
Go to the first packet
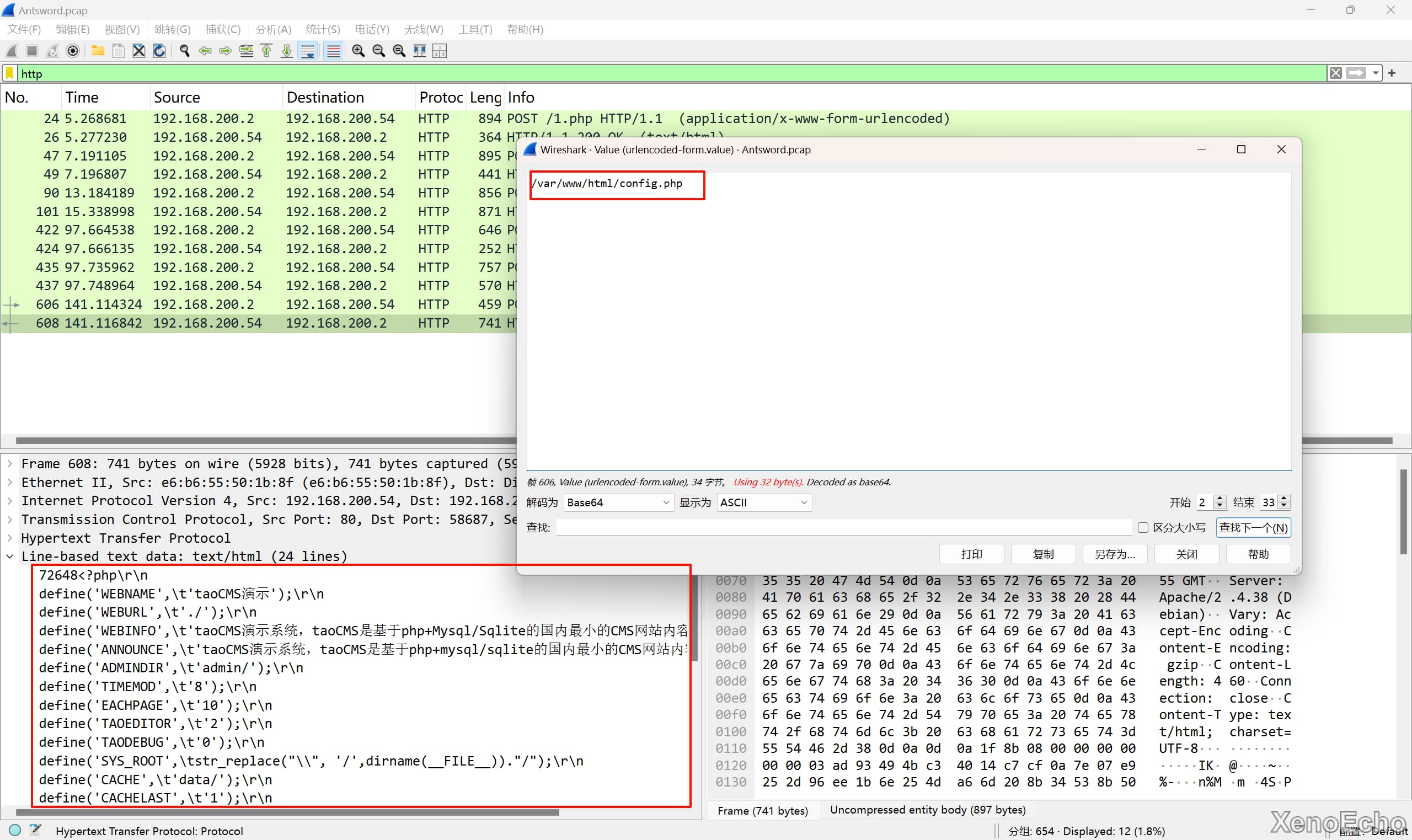pyautogui.click(x=266, y=51)
